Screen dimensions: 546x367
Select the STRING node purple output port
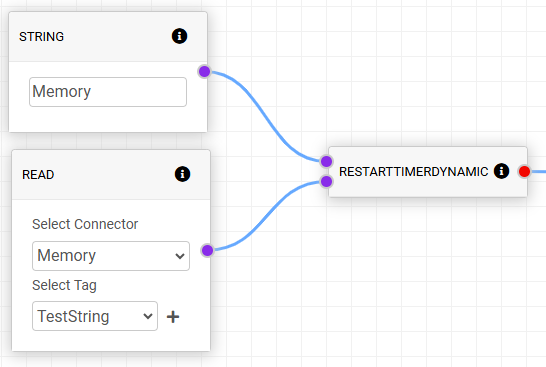(x=204, y=71)
